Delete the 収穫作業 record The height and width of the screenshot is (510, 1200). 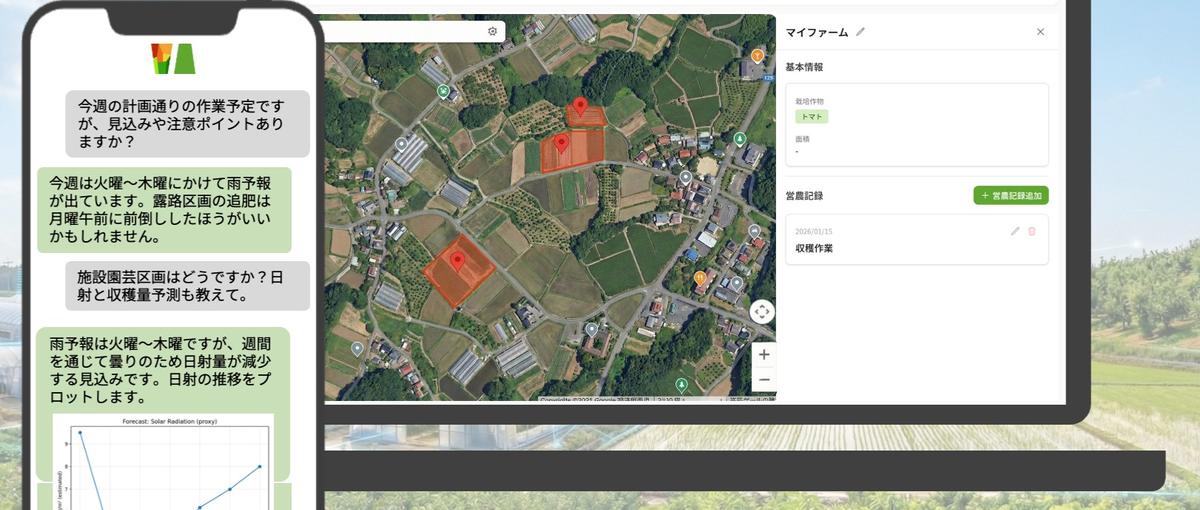[1032, 231]
